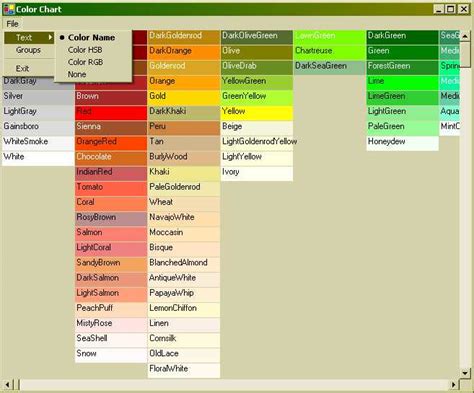Click the BurlyWood swatch
Screen dimensions: 474x393
coord(184,157)
